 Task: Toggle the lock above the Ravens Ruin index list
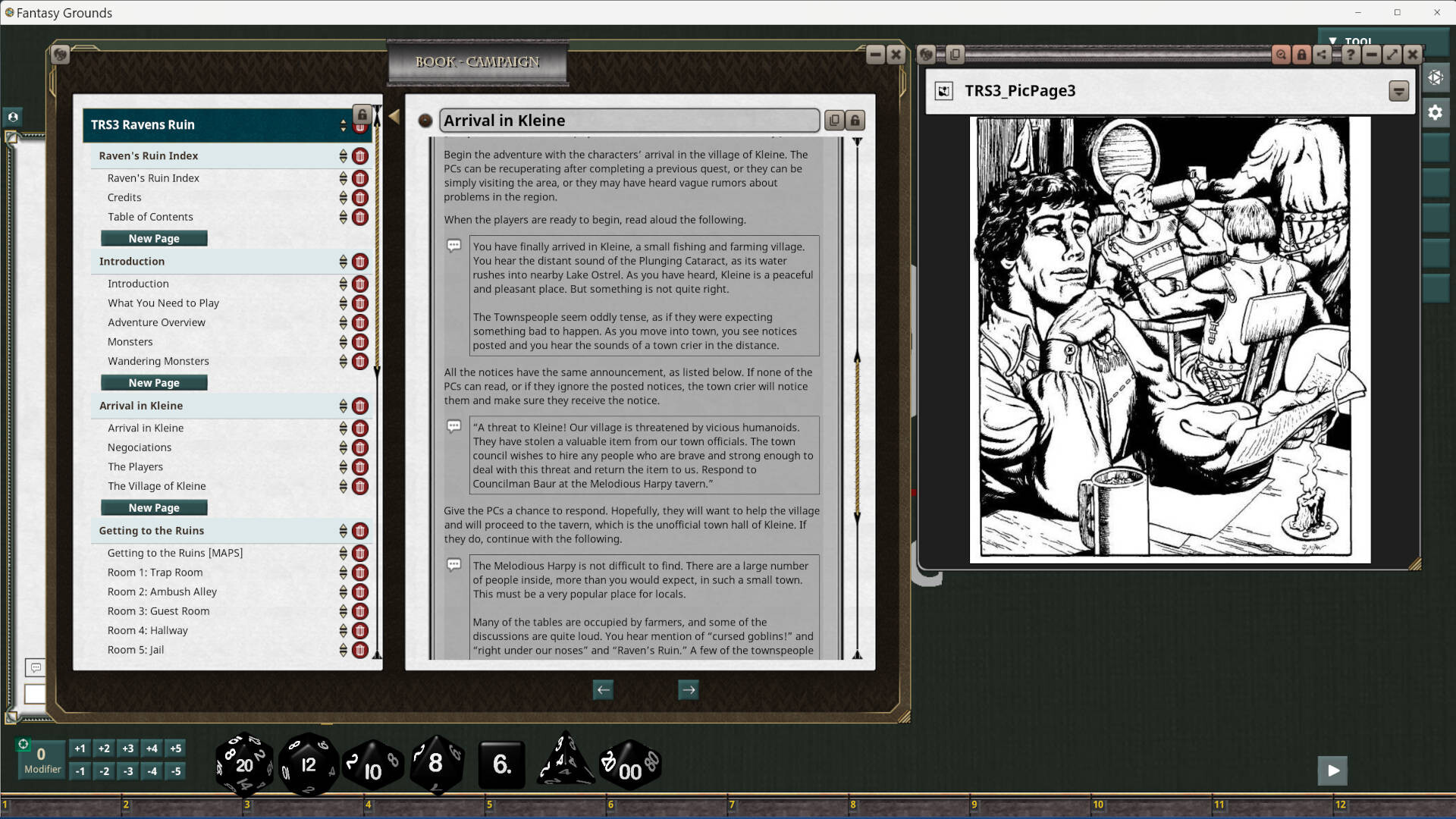[x=362, y=114]
